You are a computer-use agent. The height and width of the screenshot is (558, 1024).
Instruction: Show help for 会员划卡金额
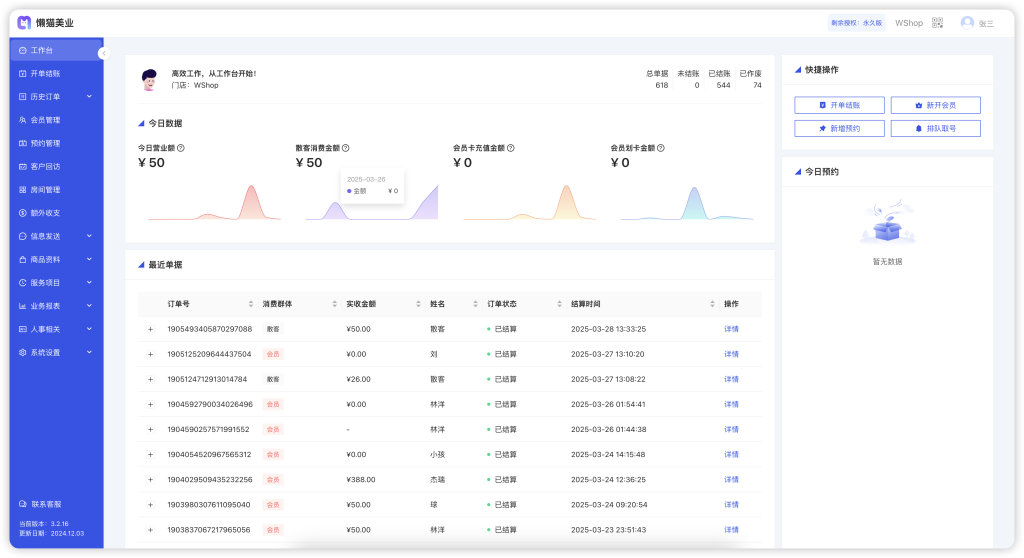click(x=661, y=148)
